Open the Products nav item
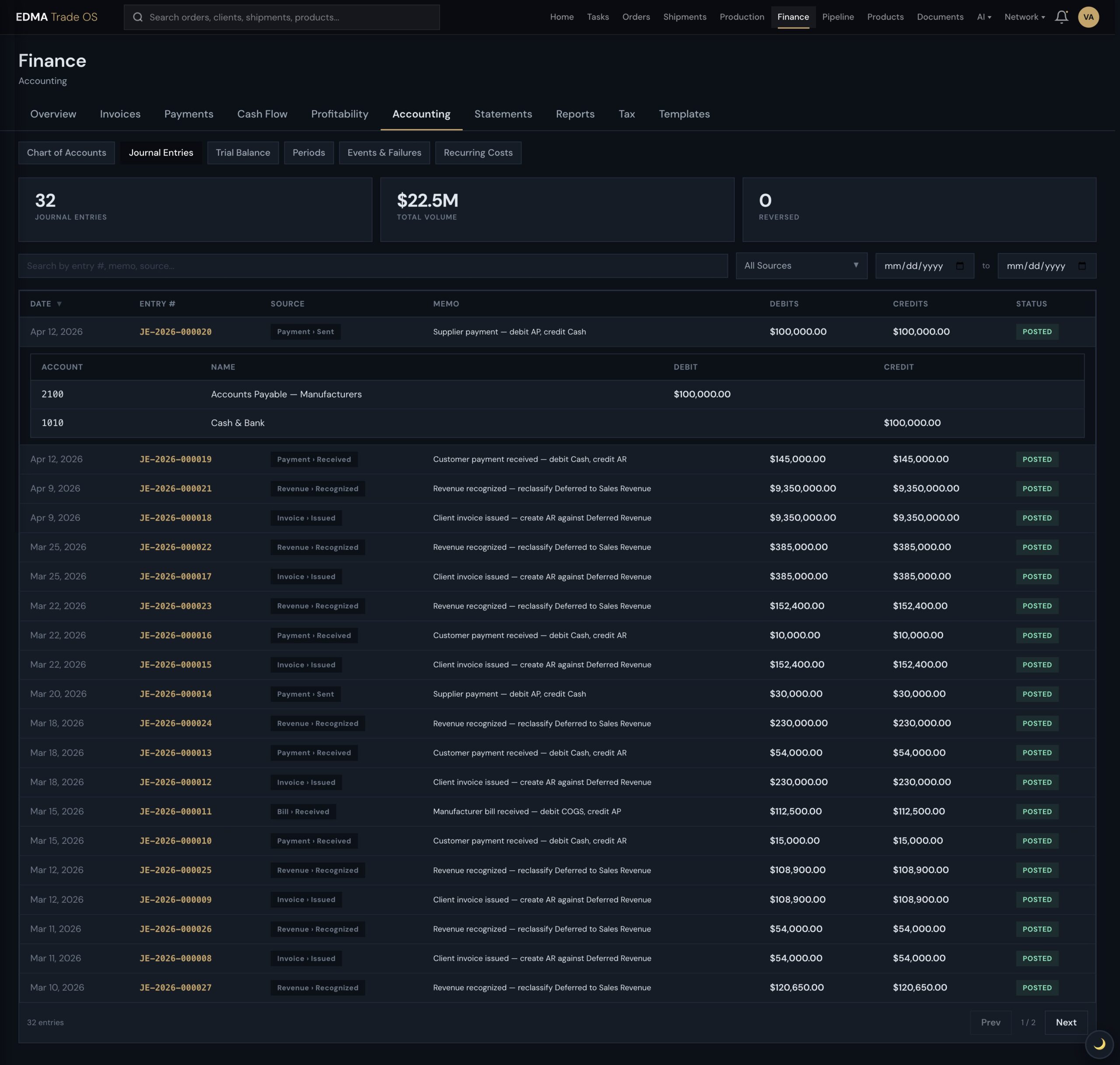 [x=885, y=17]
